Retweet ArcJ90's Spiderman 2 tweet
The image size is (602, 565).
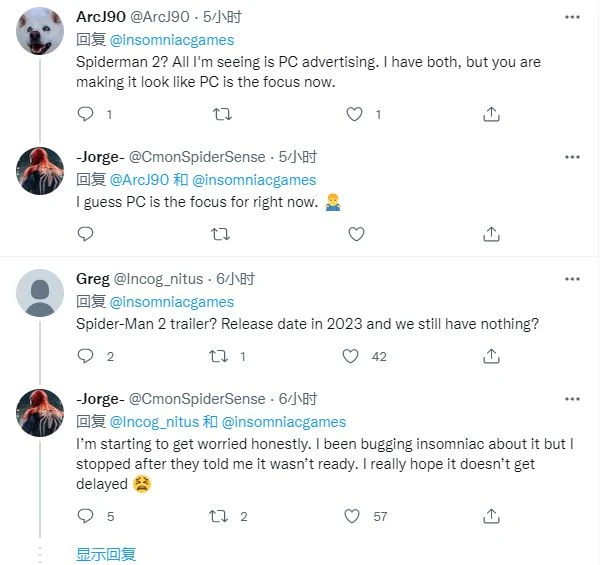[221, 115]
